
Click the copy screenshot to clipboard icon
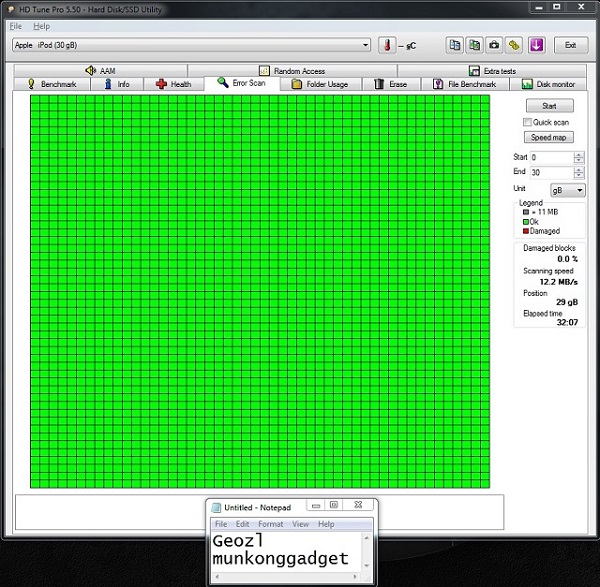click(x=474, y=45)
